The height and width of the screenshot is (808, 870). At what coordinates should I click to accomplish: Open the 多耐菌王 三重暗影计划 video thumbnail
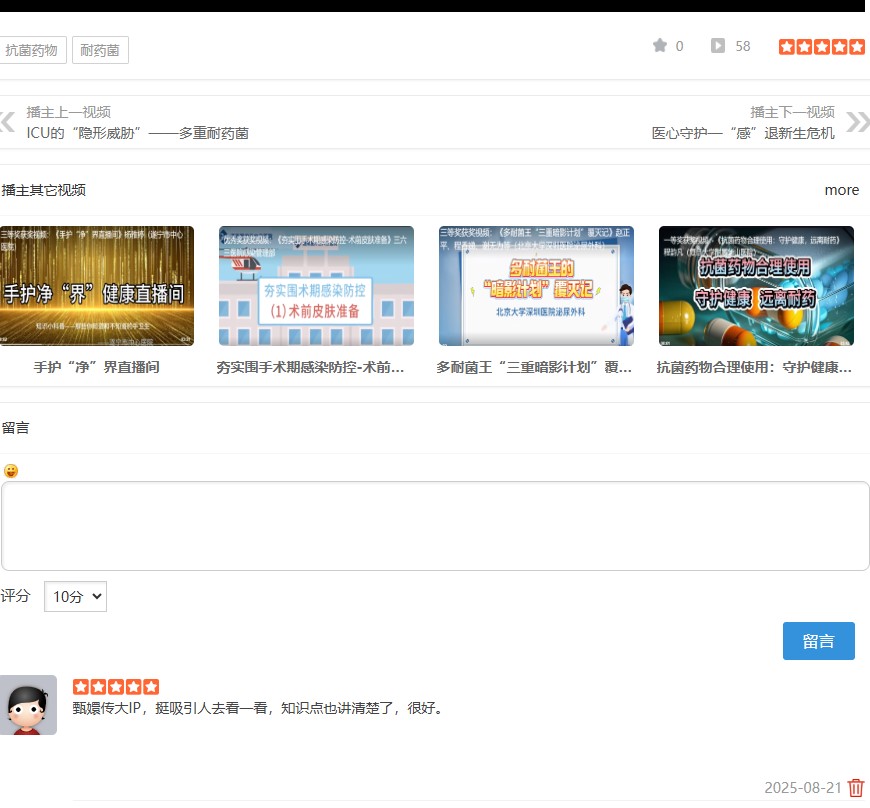tap(535, 285)
